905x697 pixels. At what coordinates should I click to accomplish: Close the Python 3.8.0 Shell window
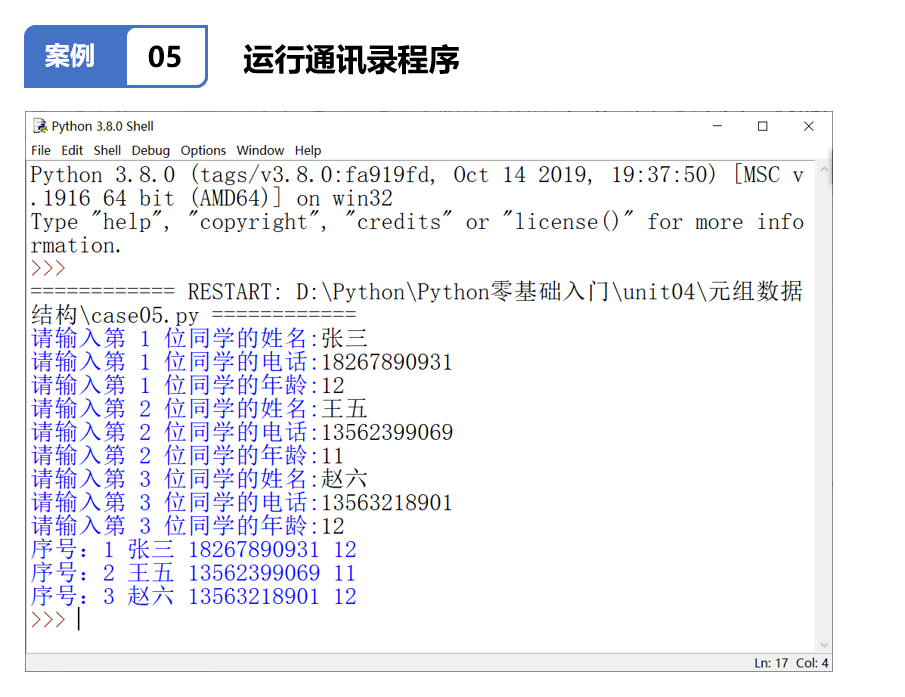tap(809, 126)
